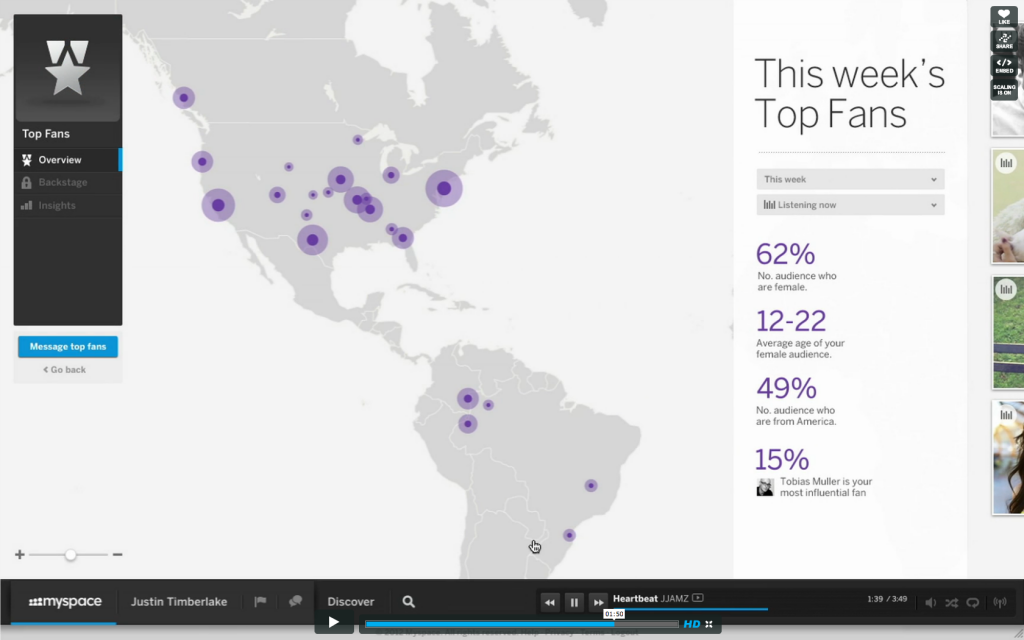
Task: Click the rewind previous track button
Action: tap(550, 602)
